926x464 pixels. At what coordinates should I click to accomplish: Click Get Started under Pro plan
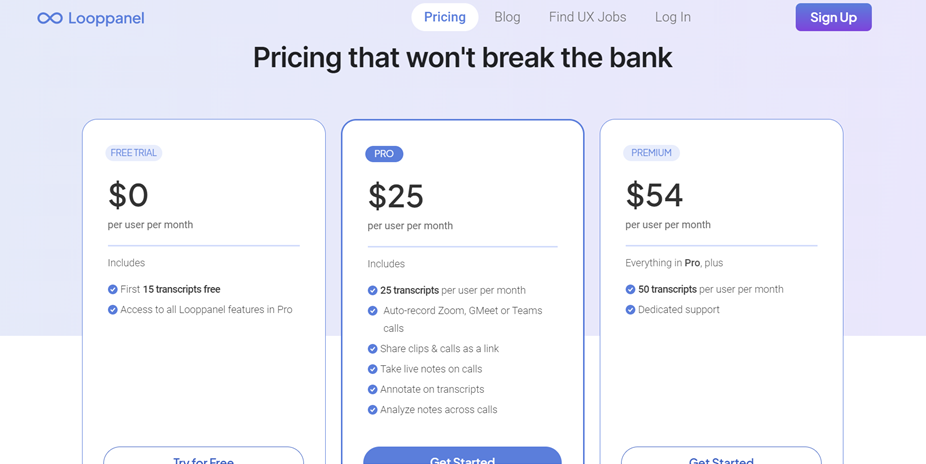point(462,456)
